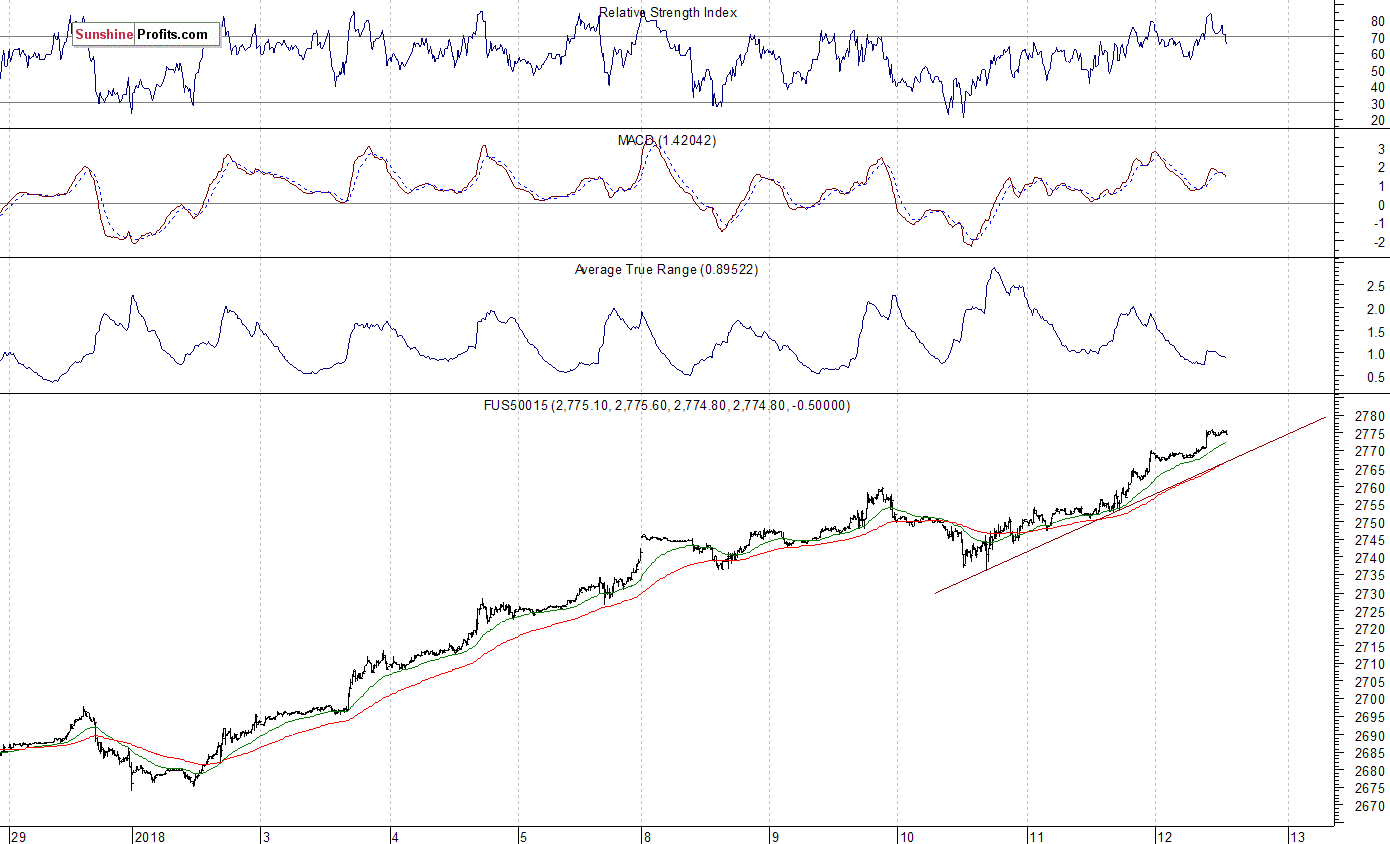Click the 2685 price axis label
Viewport: 1390px width, 844px height.
[x=1370, y=753]
